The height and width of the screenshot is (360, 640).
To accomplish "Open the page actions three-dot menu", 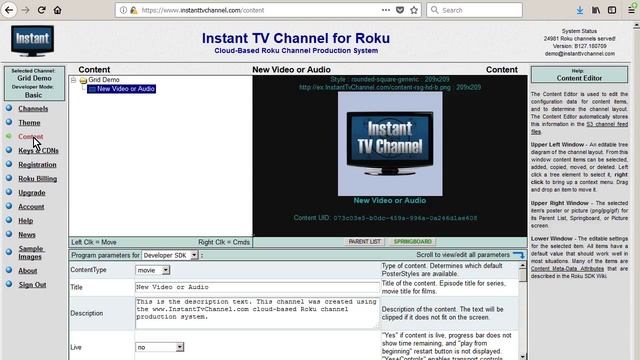I will [x=386, y=10].
